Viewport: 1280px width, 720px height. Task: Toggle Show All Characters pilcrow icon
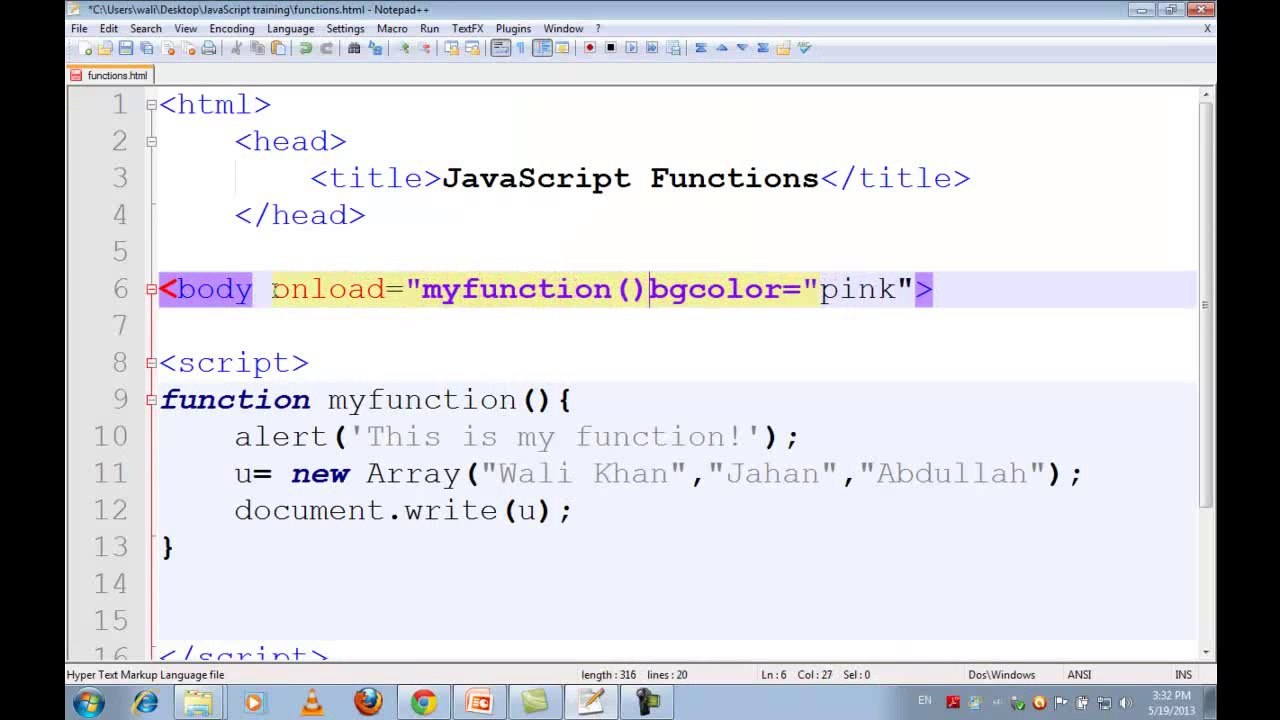520,48
